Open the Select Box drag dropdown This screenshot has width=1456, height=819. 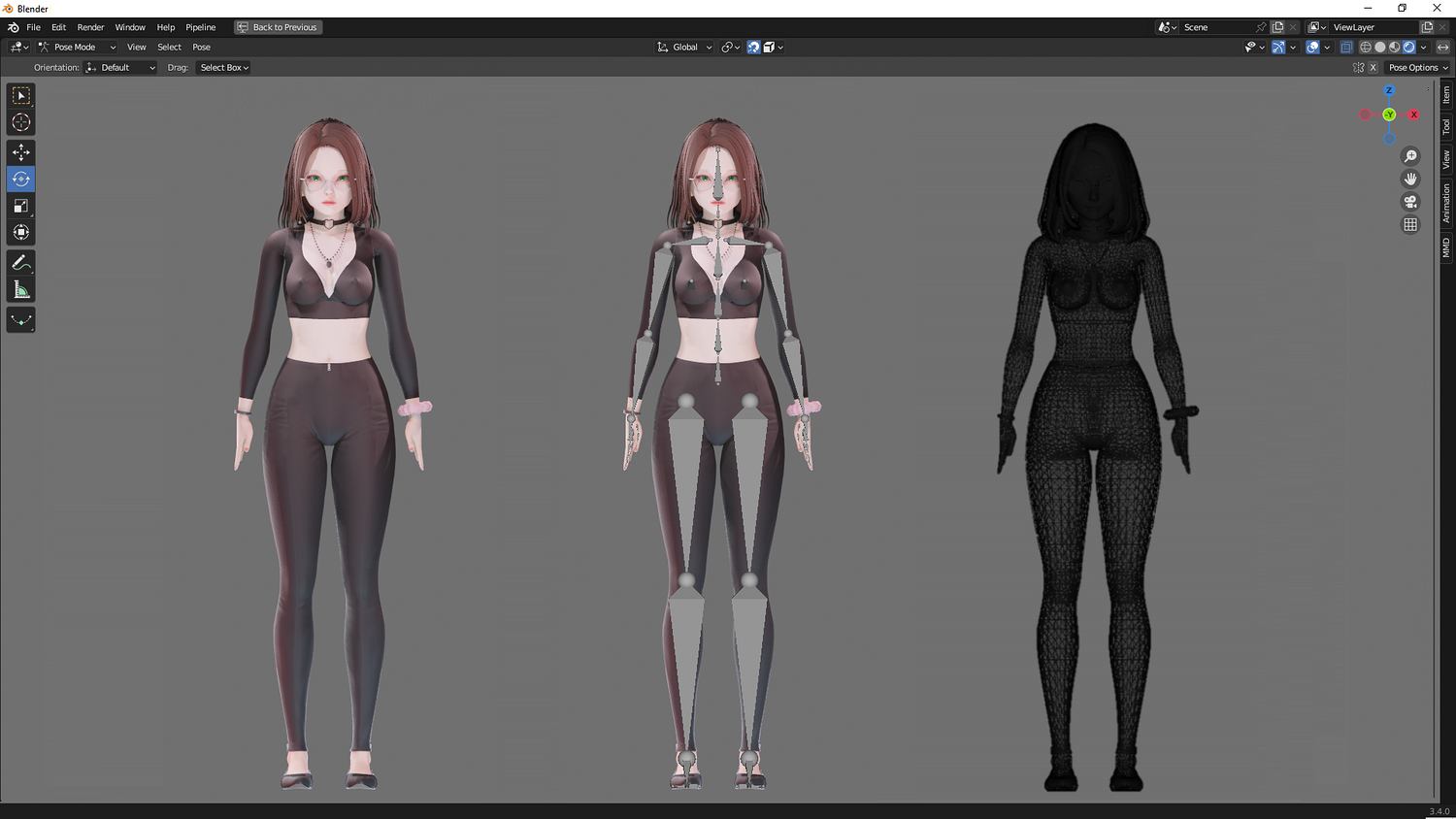tap(224, 68)
